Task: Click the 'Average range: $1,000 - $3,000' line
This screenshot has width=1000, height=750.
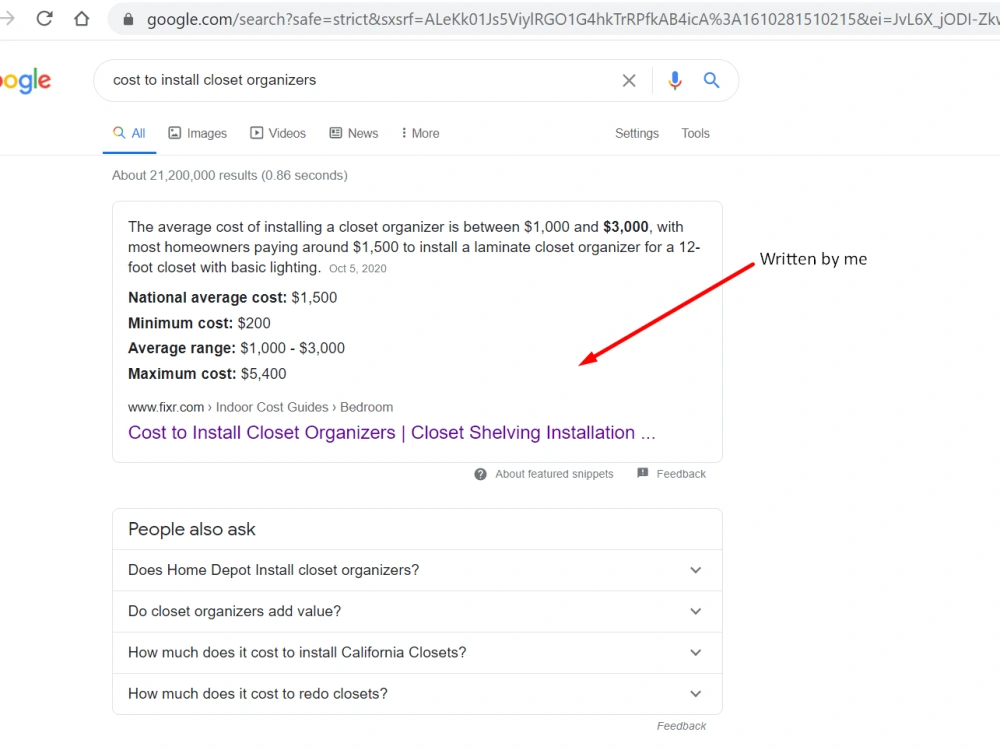Action: click(x=236, y=348)
